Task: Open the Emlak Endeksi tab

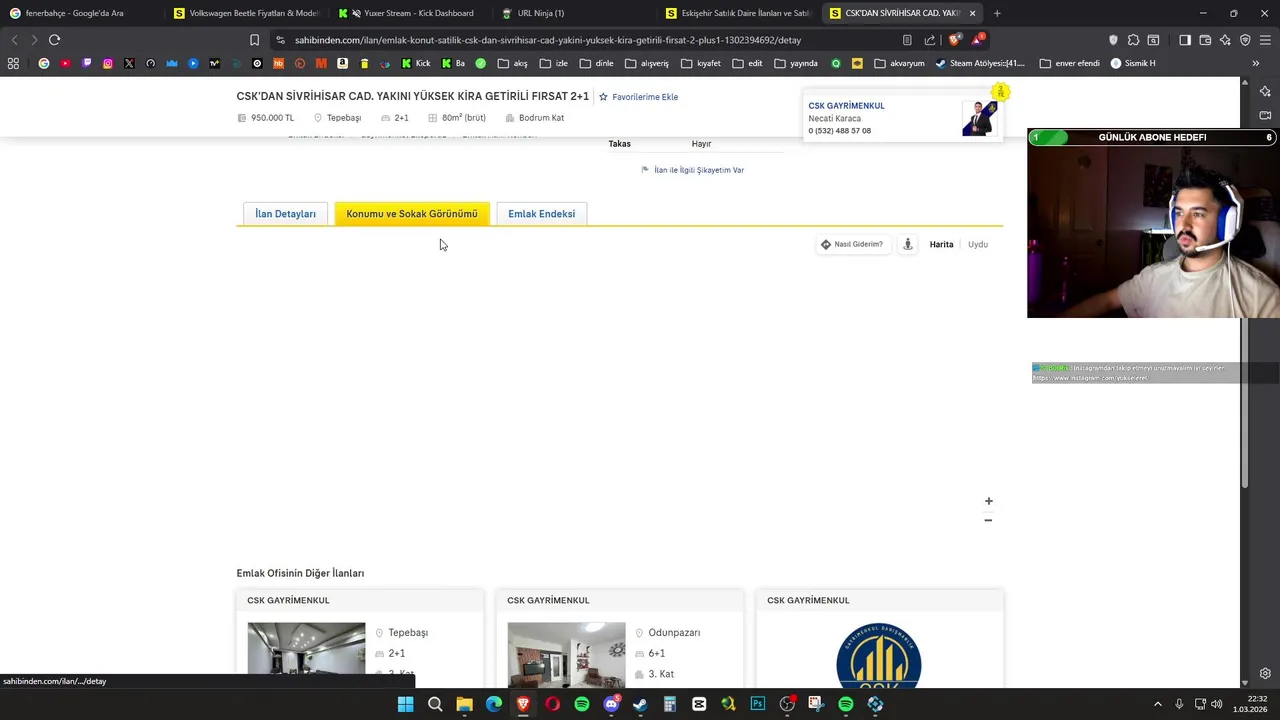Action: pos(541,214)
